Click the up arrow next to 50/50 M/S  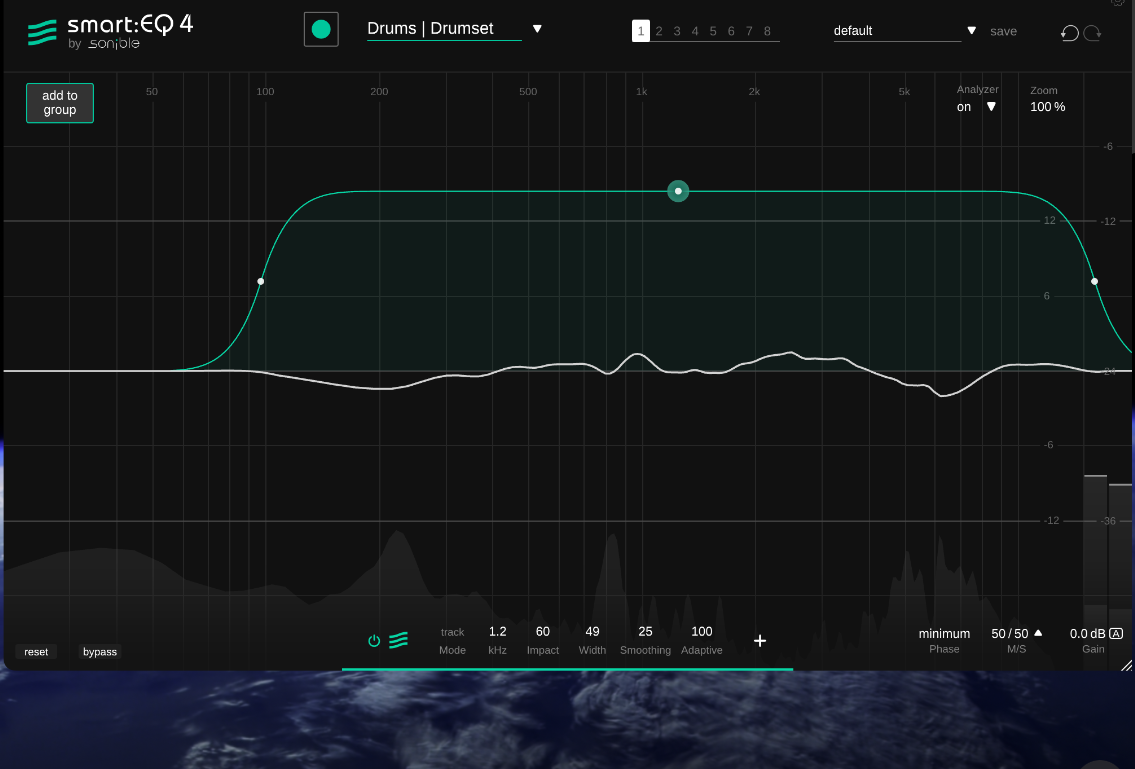[1038, 633]
